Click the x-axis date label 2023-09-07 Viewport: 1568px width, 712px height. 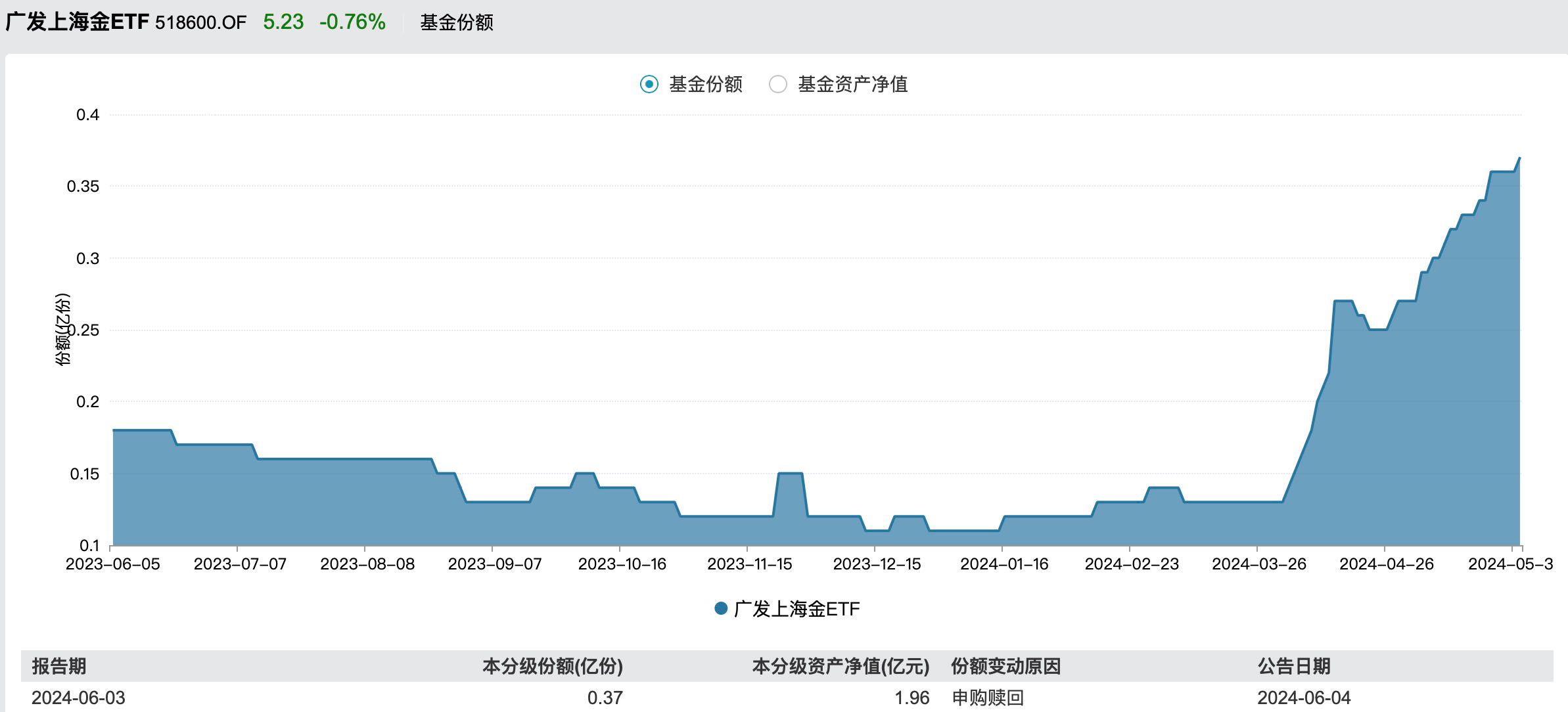(495, 564)
